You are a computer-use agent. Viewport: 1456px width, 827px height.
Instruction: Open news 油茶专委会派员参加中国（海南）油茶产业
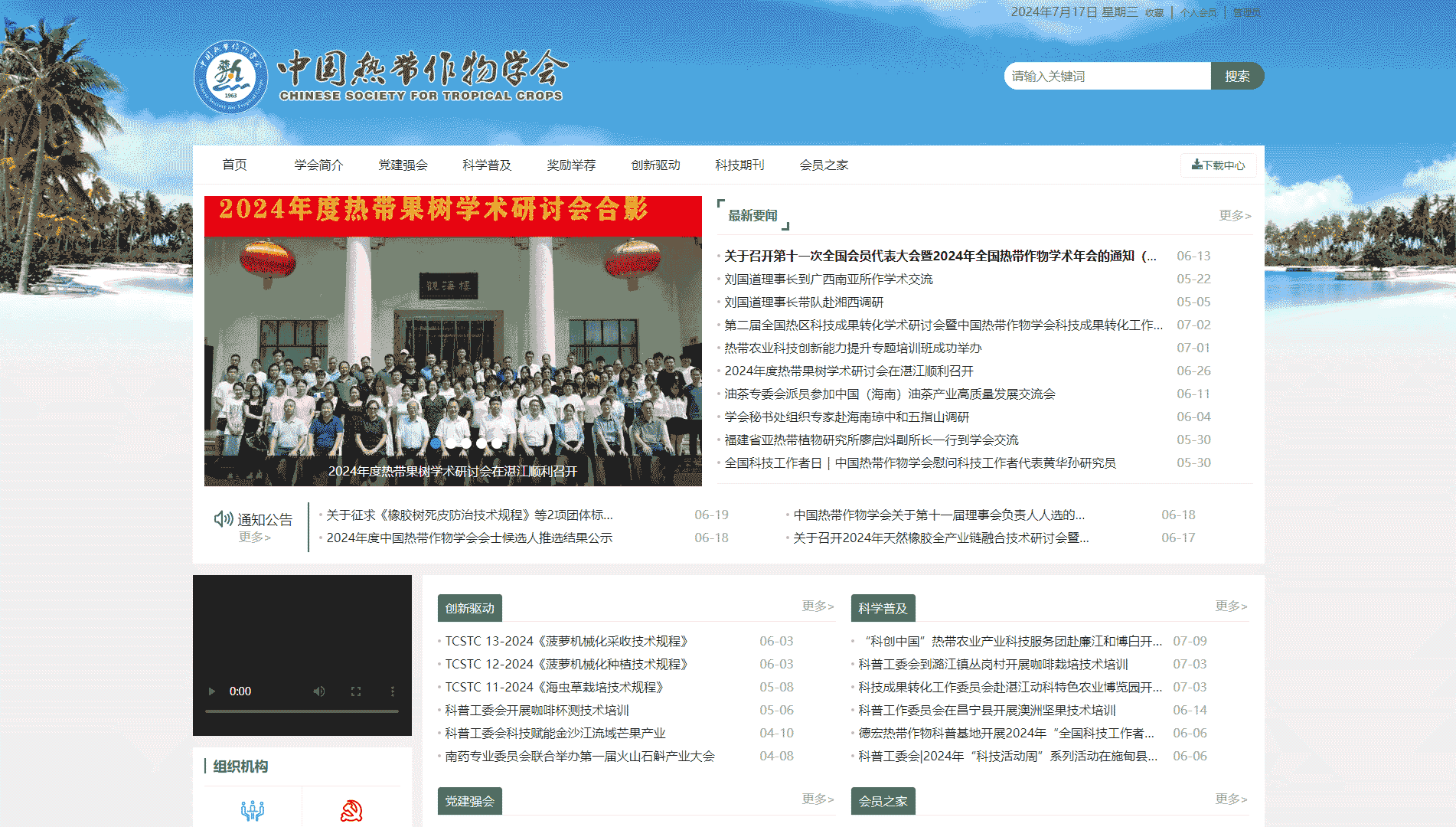coord(890,394)
